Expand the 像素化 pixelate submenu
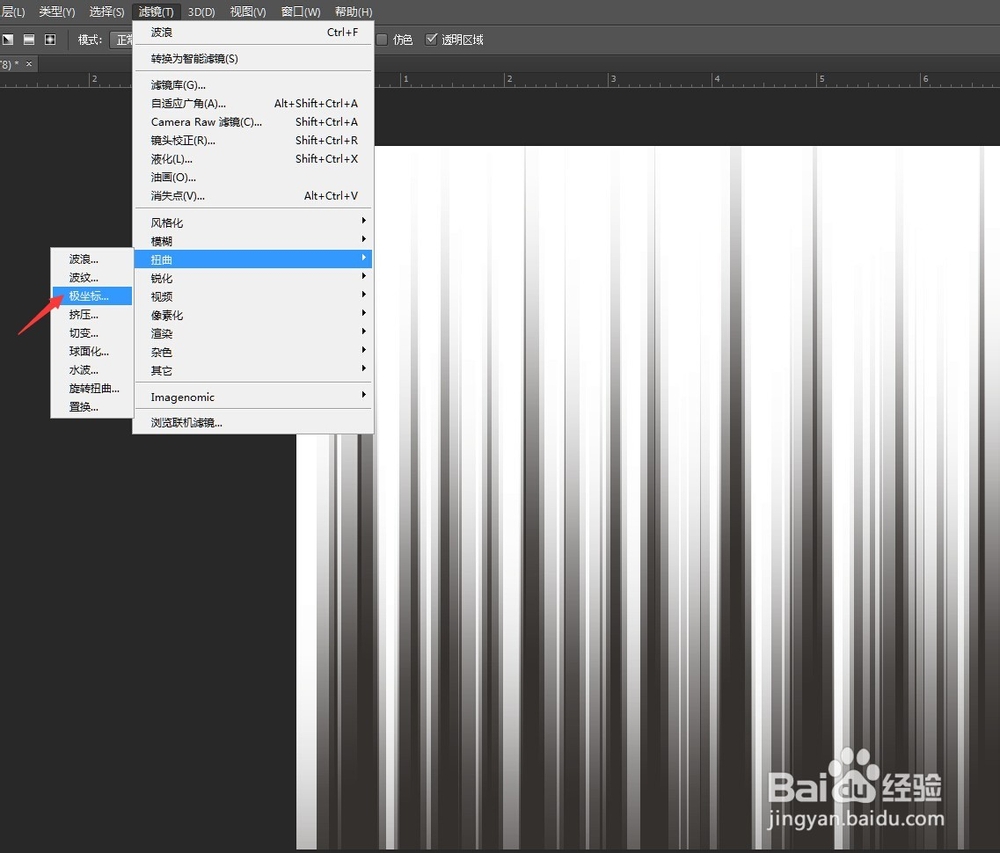1000x853 pixels. (x=253, y=315)
